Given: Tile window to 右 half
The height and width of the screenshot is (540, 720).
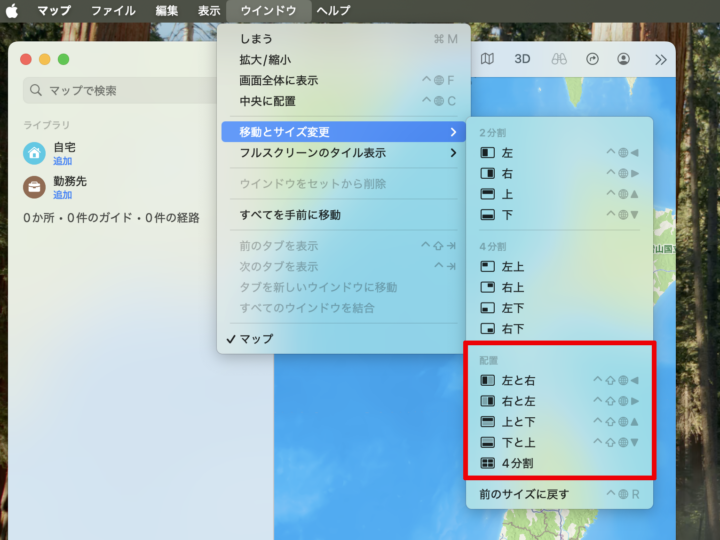Looking at the screenshot, I should [559, 173].
